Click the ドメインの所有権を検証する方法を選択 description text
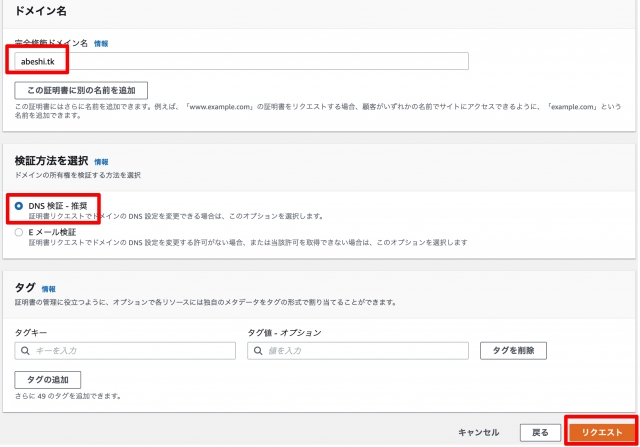This screenshot has width=640, height=447. (x=78, y=175)
